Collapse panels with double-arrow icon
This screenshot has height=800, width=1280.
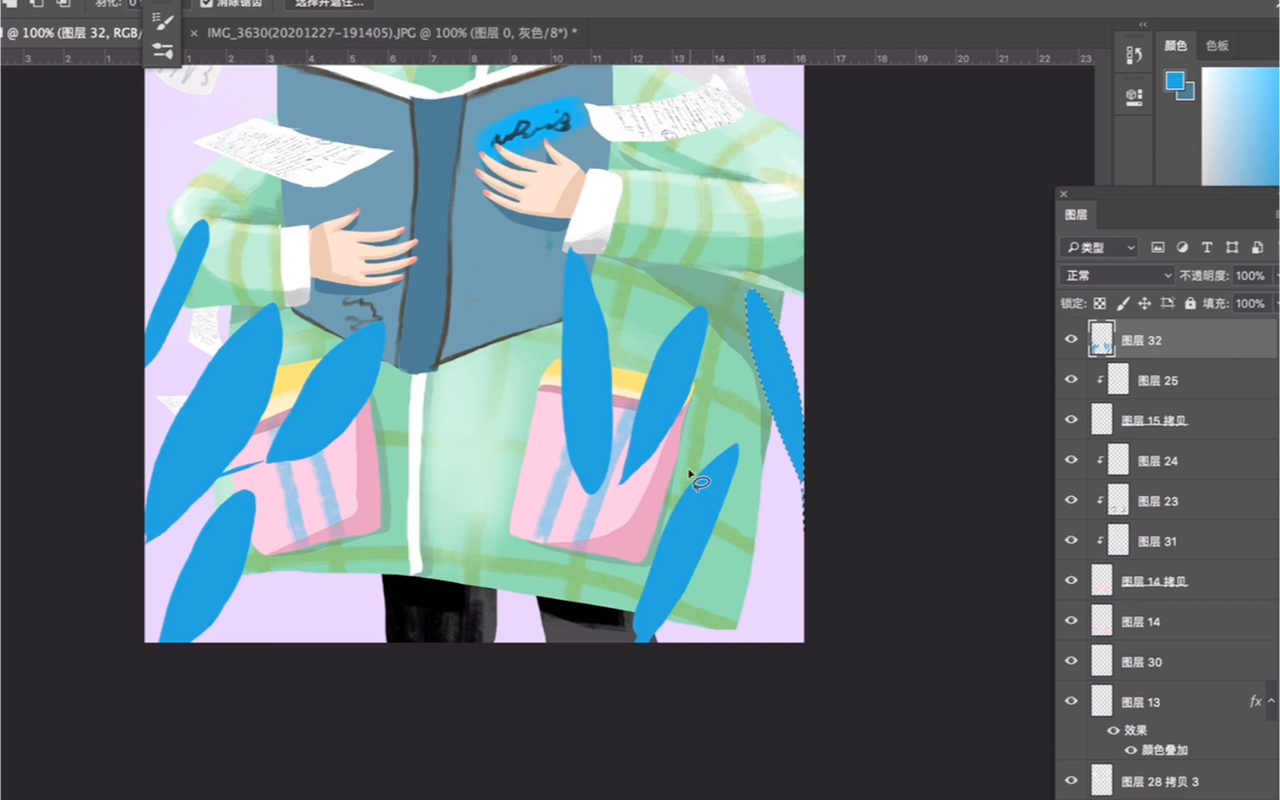point(1143,24)
